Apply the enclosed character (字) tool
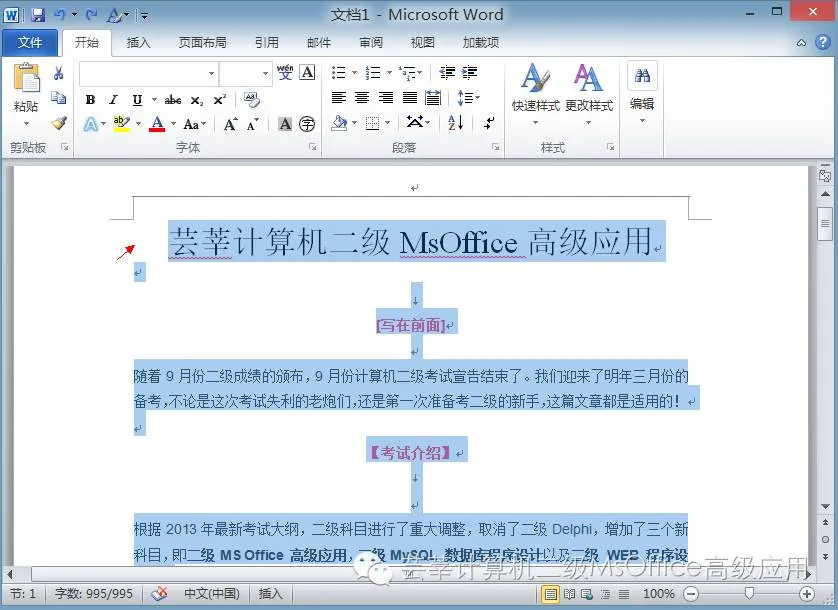 click(307, 125)
